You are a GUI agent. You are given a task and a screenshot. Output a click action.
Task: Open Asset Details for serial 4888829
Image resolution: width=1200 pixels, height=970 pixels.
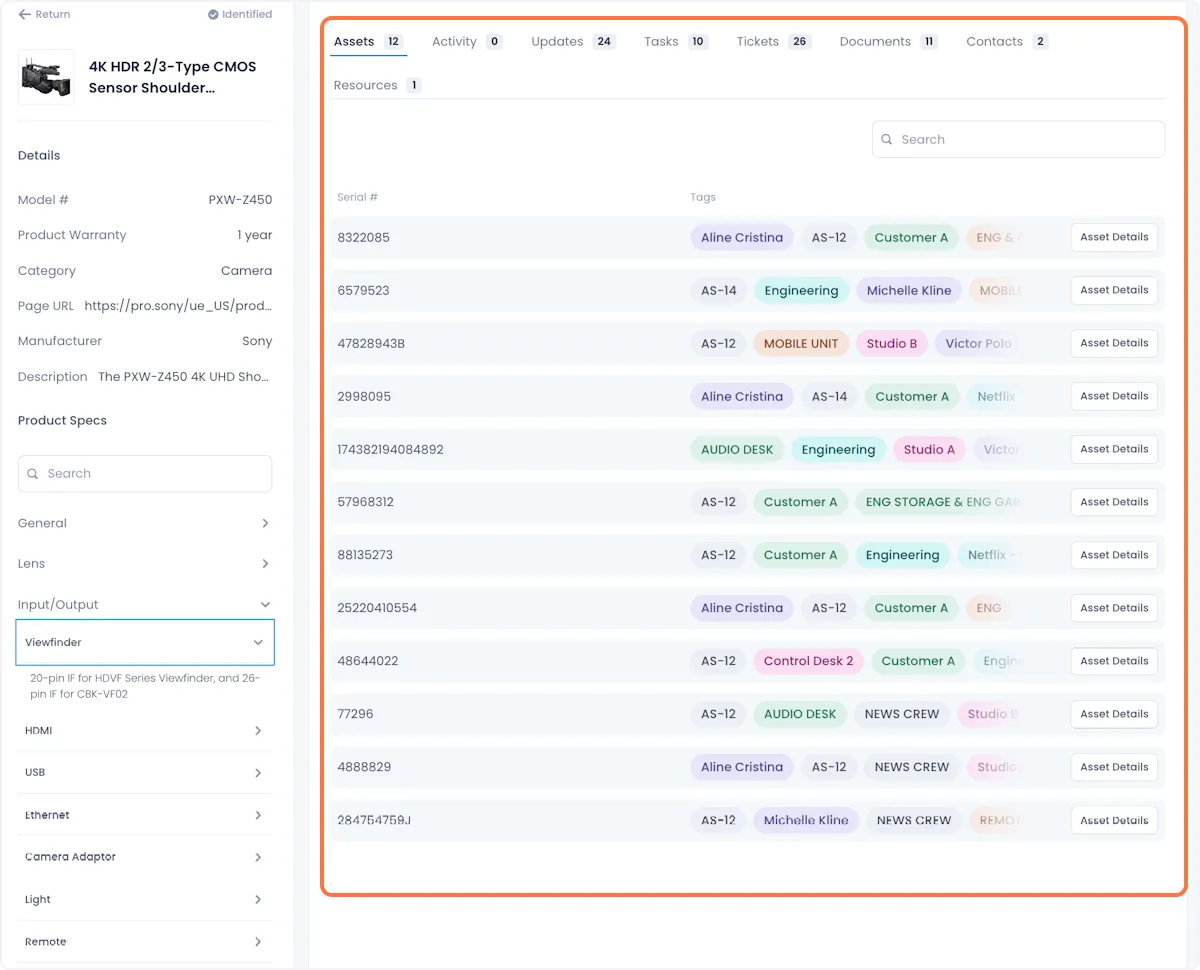1114,768
